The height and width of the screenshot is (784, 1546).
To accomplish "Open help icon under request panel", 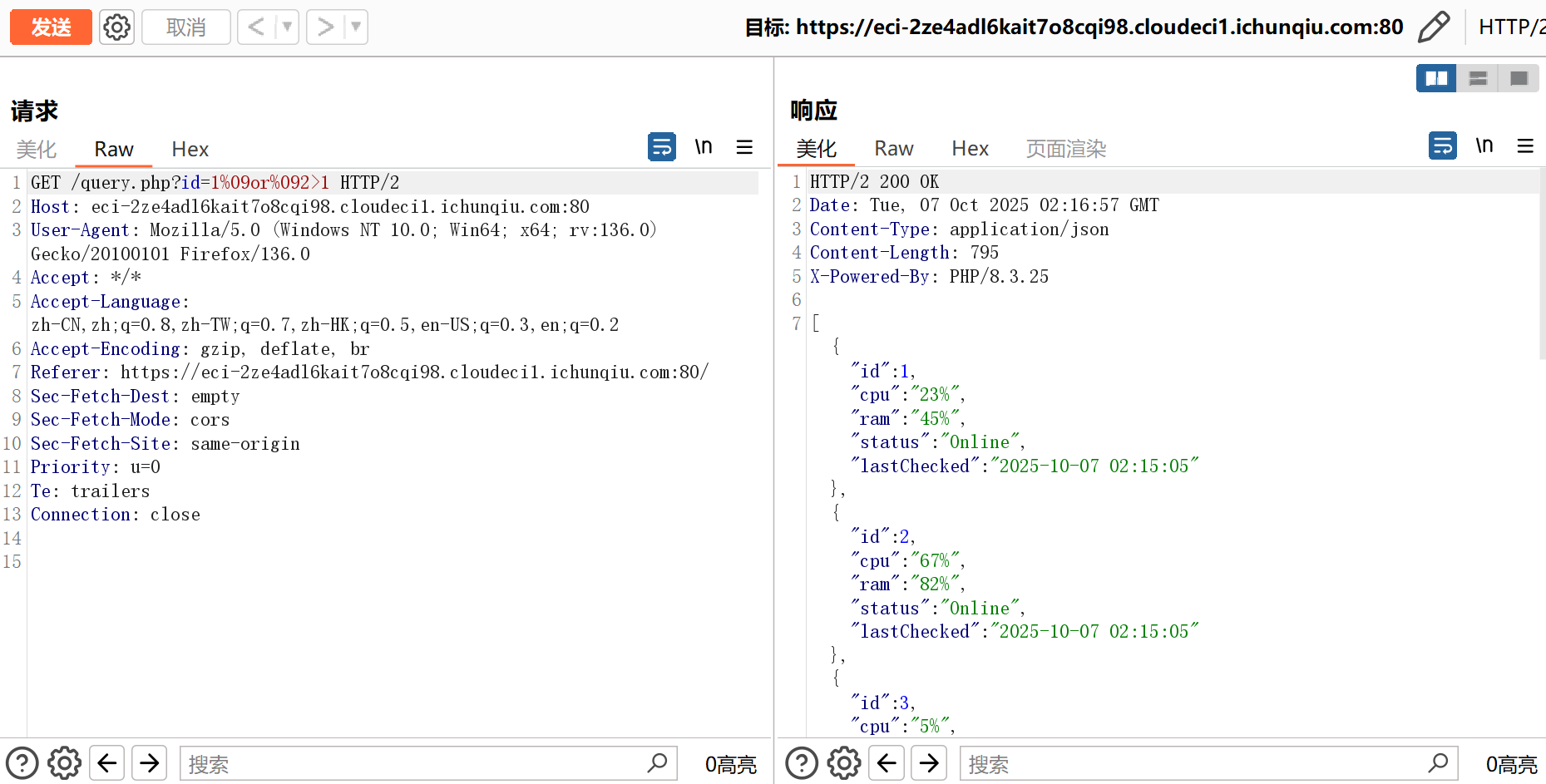I will pos(22,763).
